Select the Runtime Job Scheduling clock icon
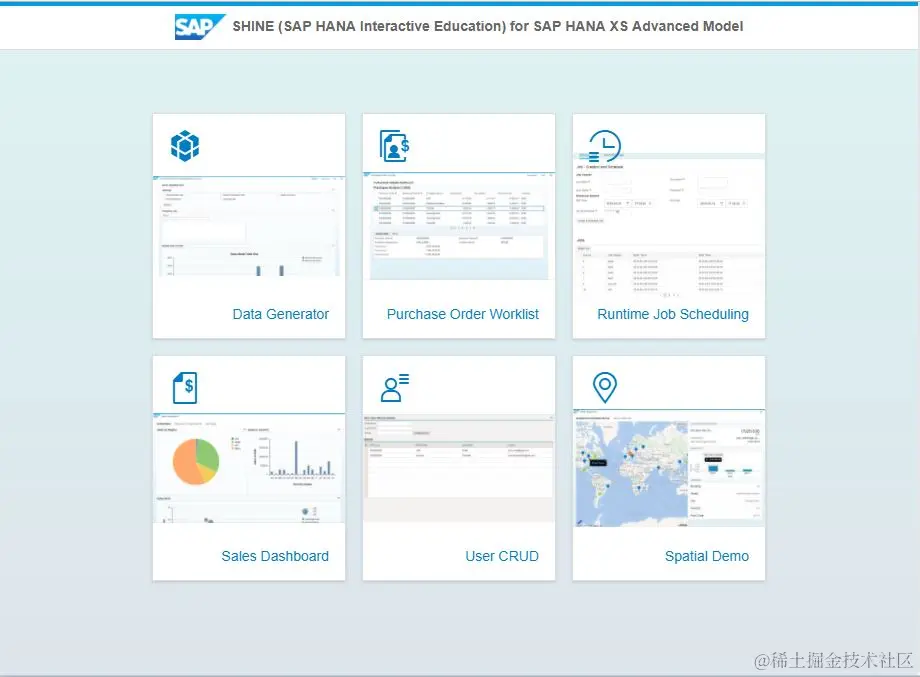Screen dimensions: 920x677 [x=604, y=146]
